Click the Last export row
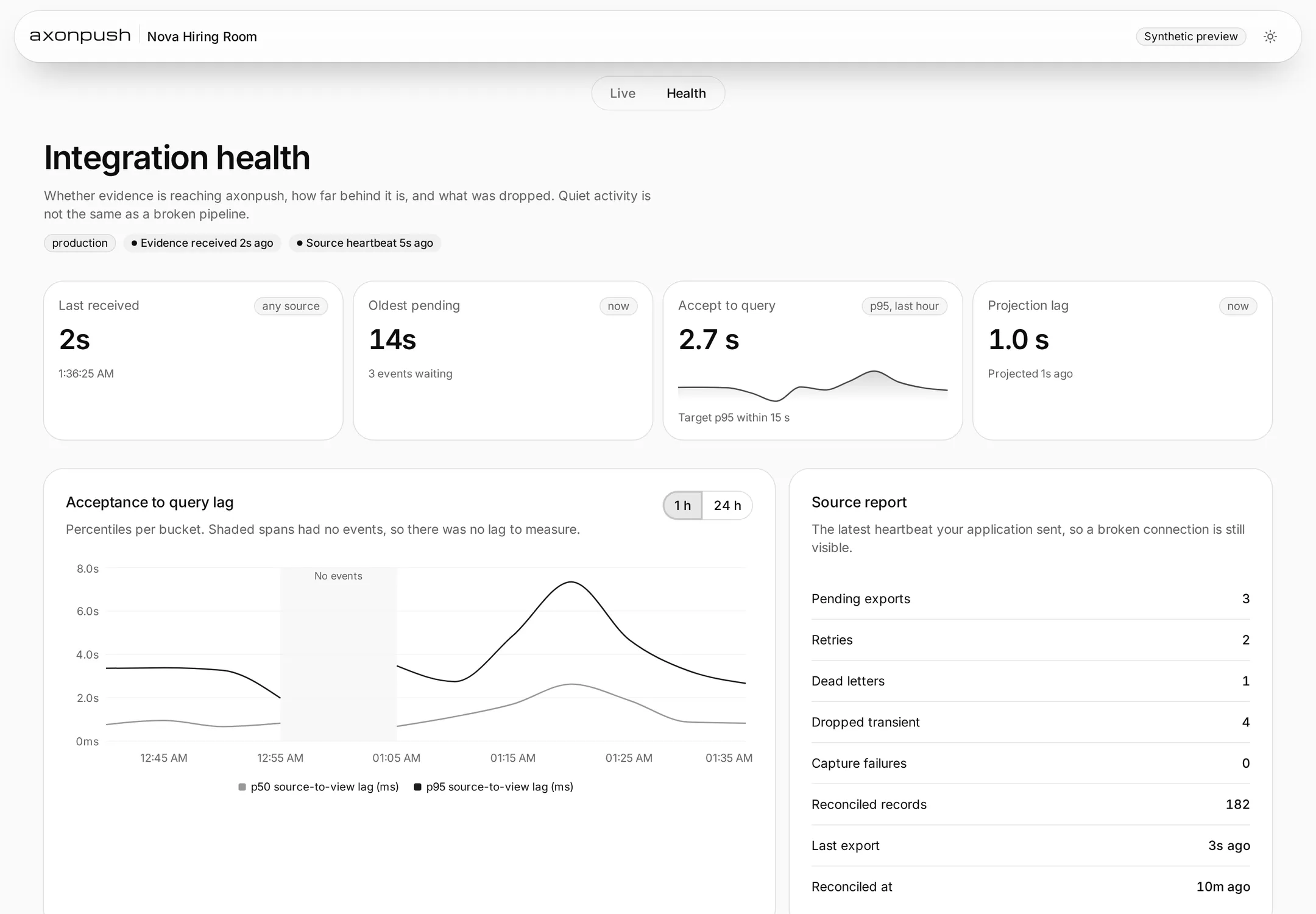This screenshot has width=1316, height=914. pos(1031,846)
